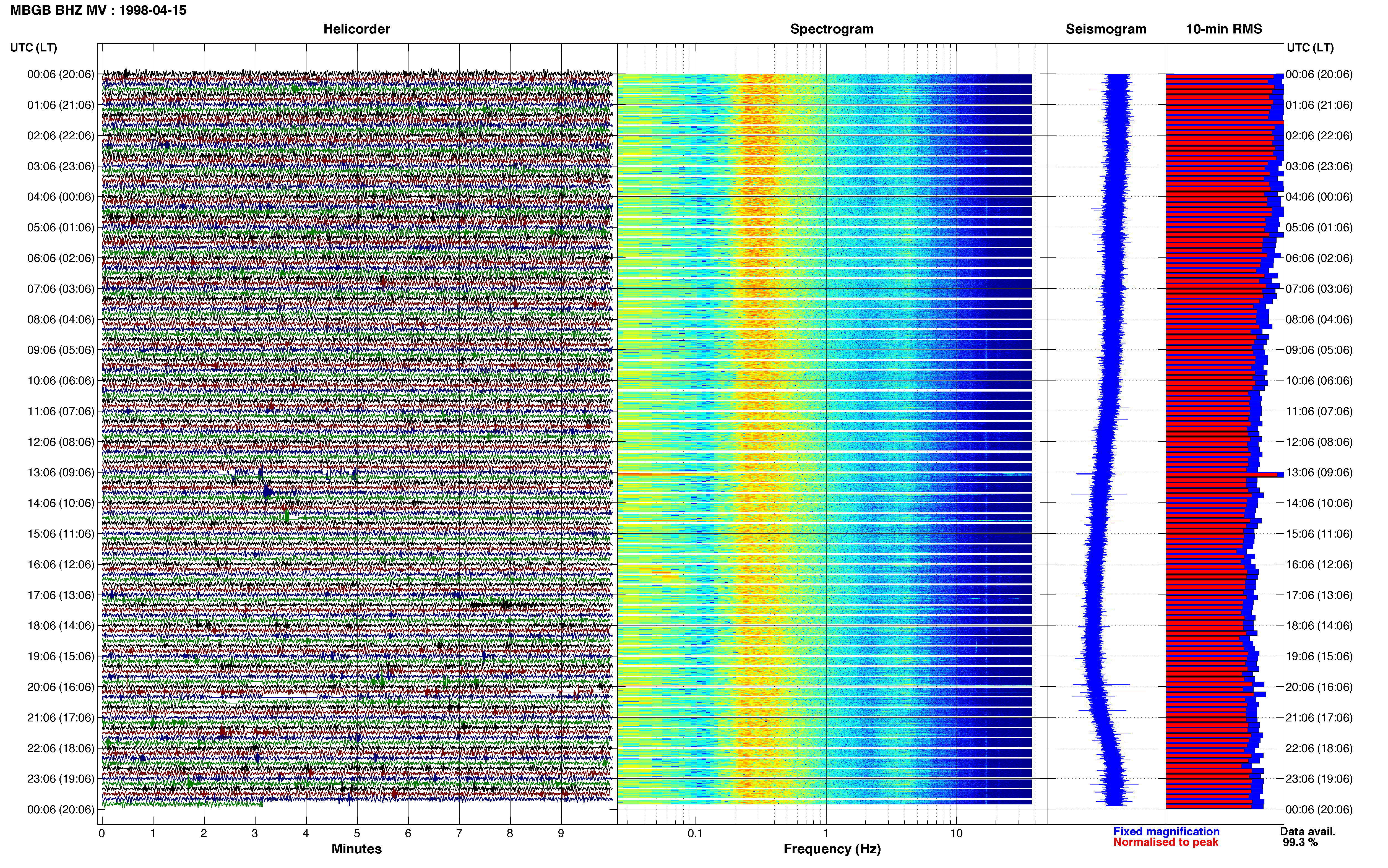Screen dimensions: 1388x868
Task: Click the helicorder minute tick '8'
Action: click(510, 833)
